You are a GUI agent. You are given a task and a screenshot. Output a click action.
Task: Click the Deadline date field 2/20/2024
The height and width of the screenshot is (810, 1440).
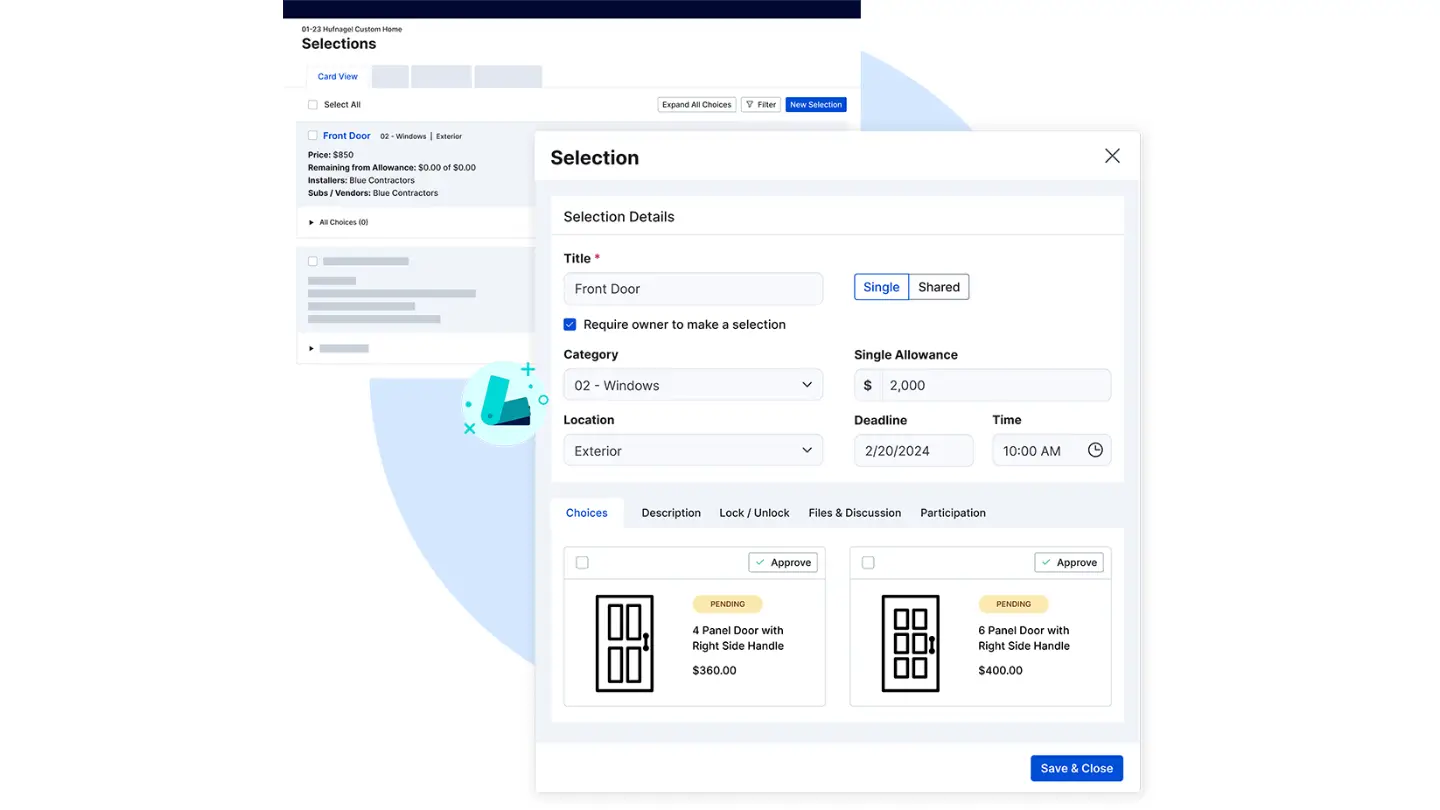[x=913, y=450]
